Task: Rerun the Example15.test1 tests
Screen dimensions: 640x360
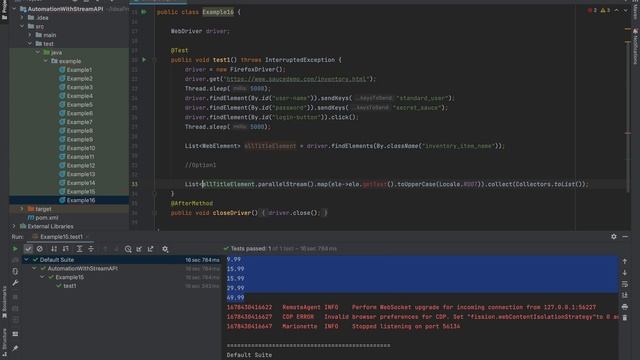Action: (15, 249)
